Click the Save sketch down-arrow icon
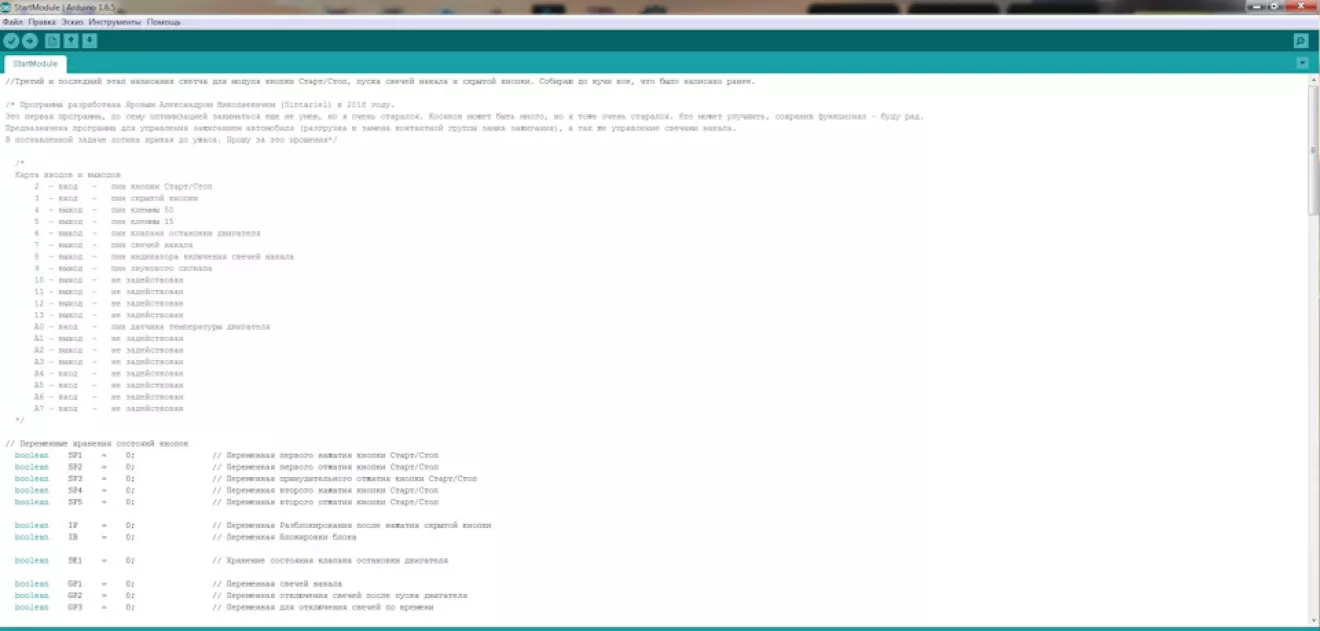 coord(90,41)
